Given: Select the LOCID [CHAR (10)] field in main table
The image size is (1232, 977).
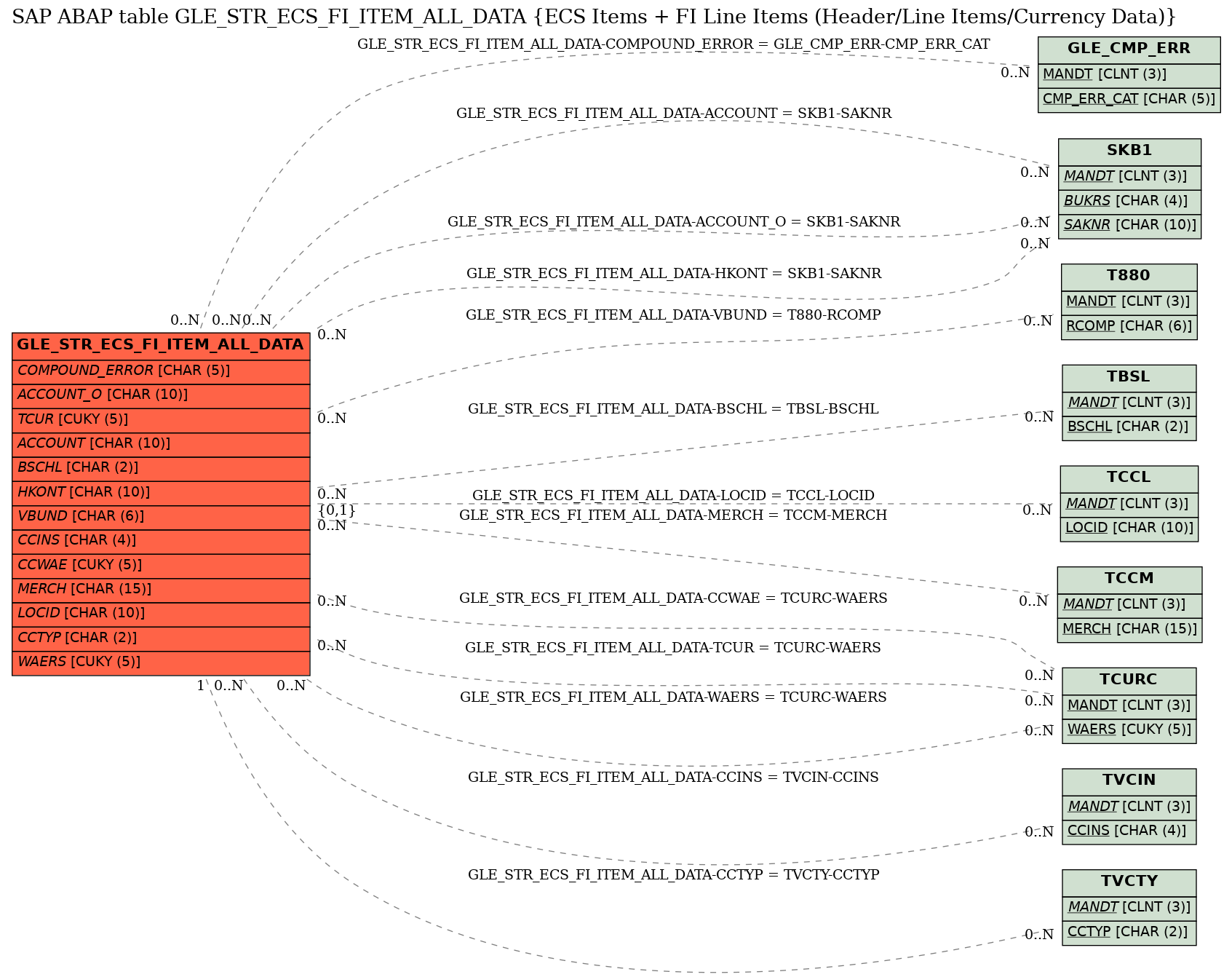Looking at the screenshot, I should [x=161, y=614].
